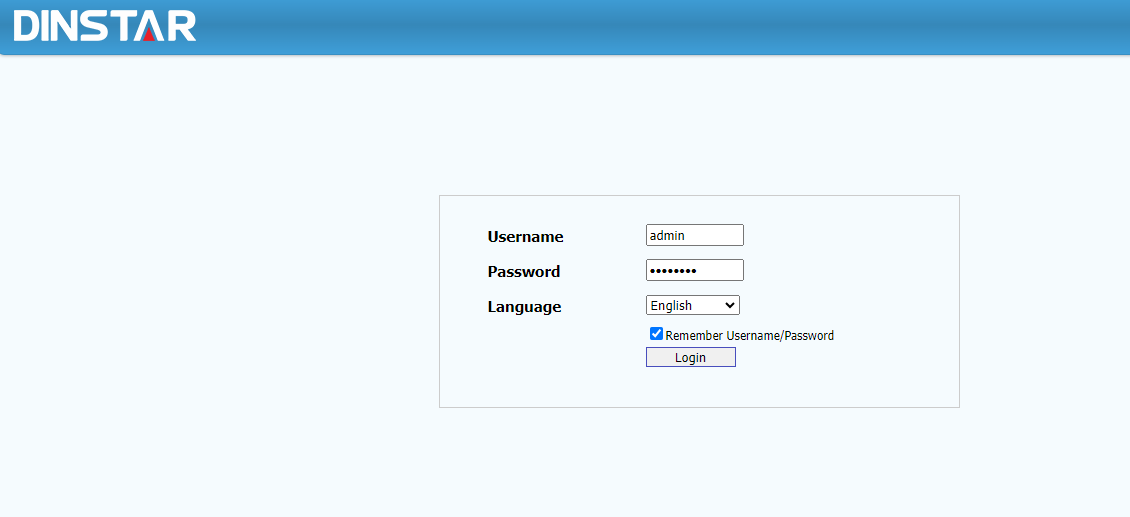Click the Login button
The image size is (1130, 517).
690,357
